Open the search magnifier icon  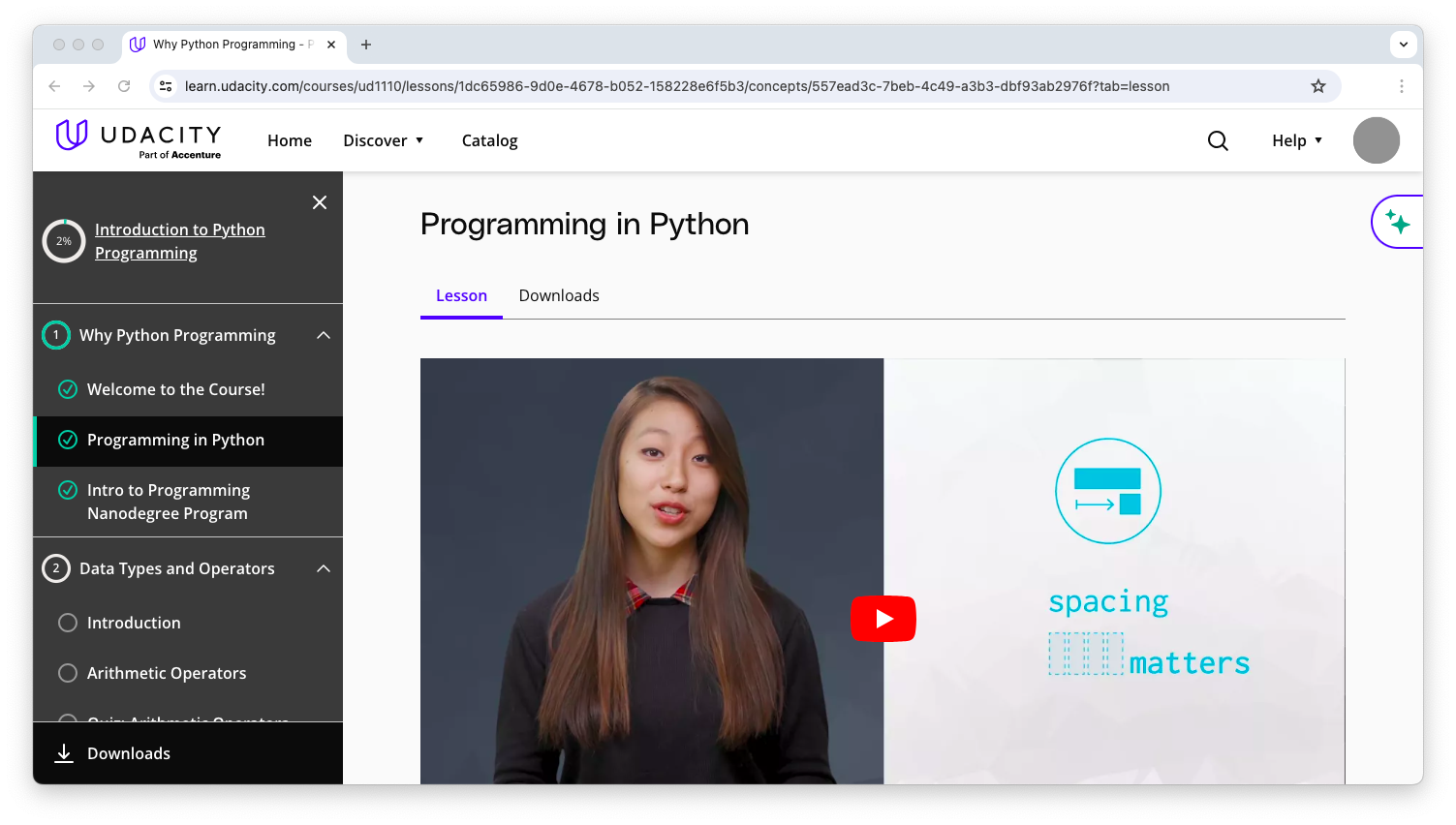tap(1218, 140)
